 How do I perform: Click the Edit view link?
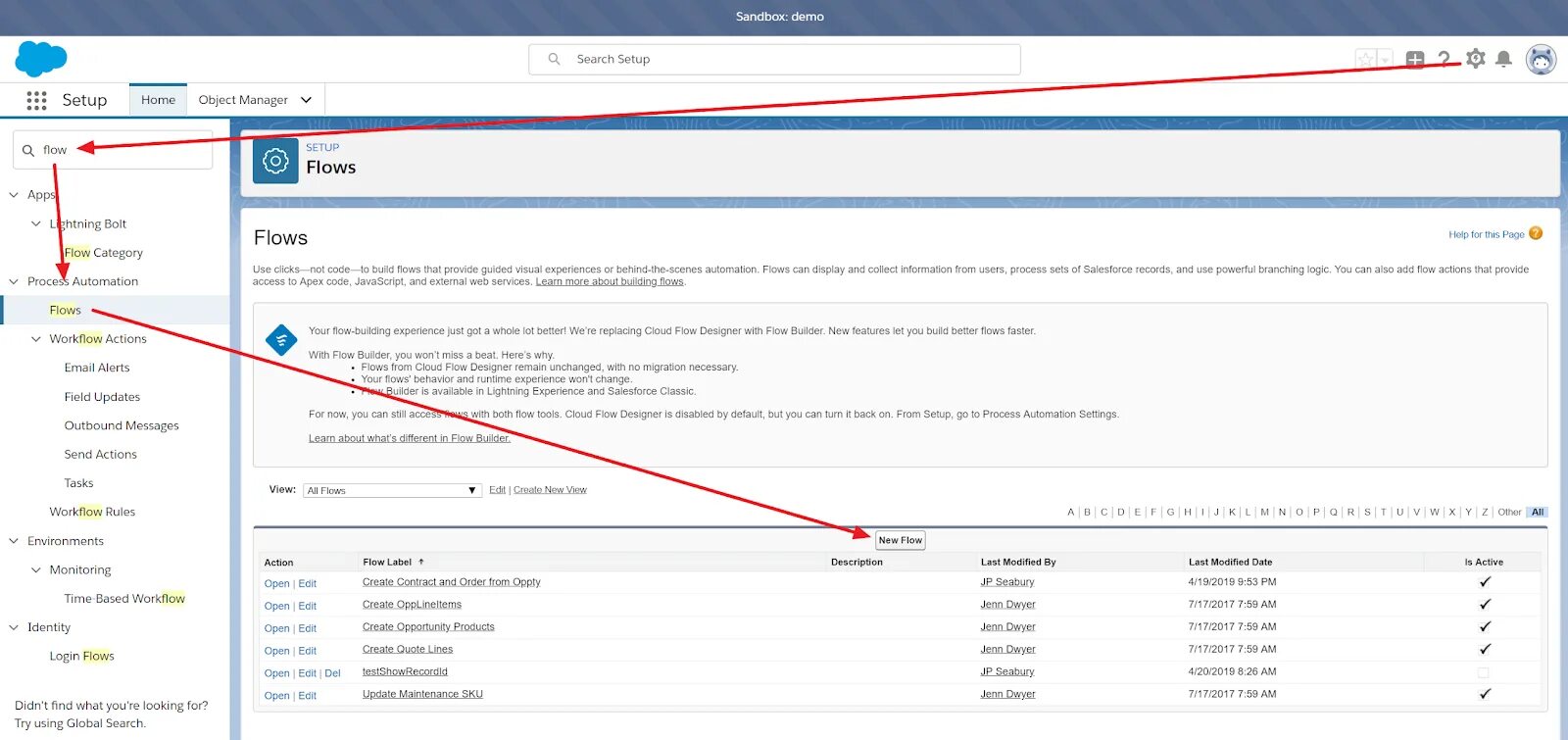click(x=497, y=490)
